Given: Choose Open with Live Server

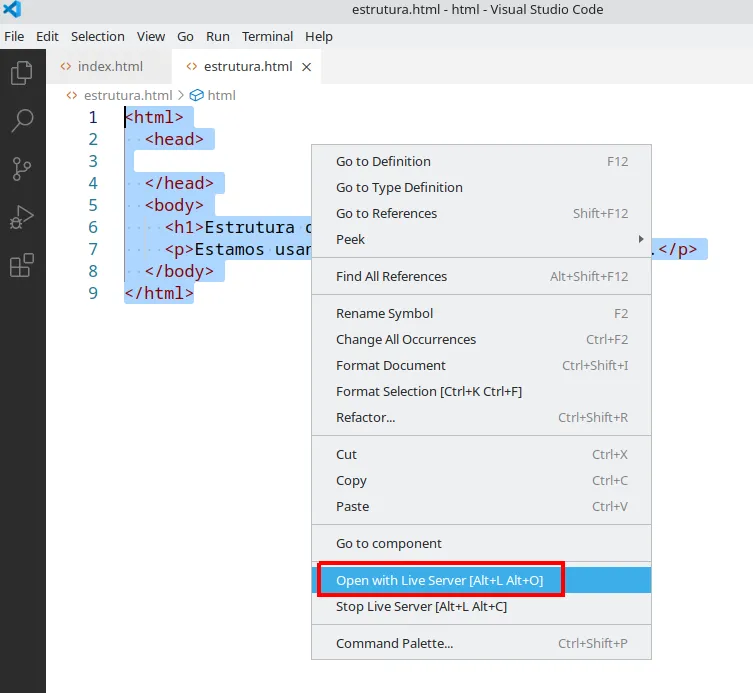Looking at the screenshot, I should [481, 580].
